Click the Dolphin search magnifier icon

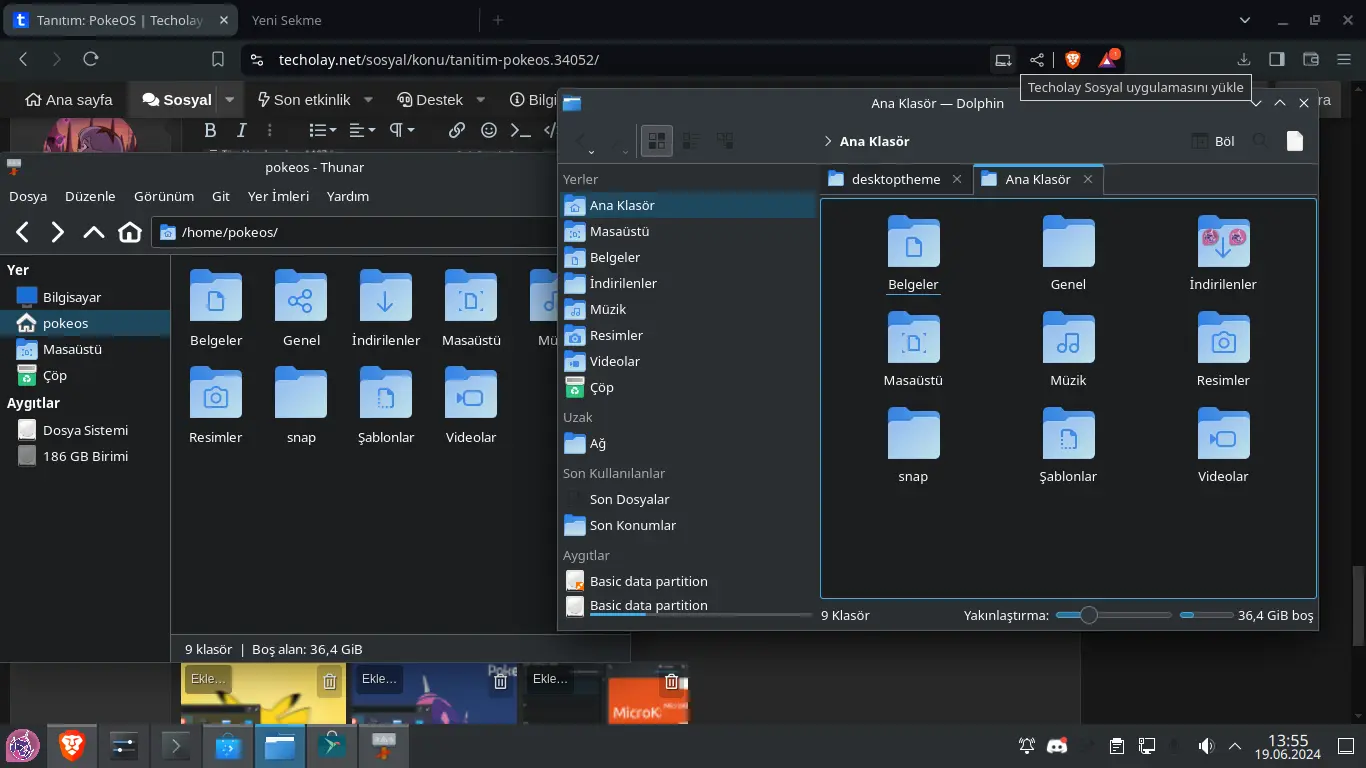(x=1260, y=141)
